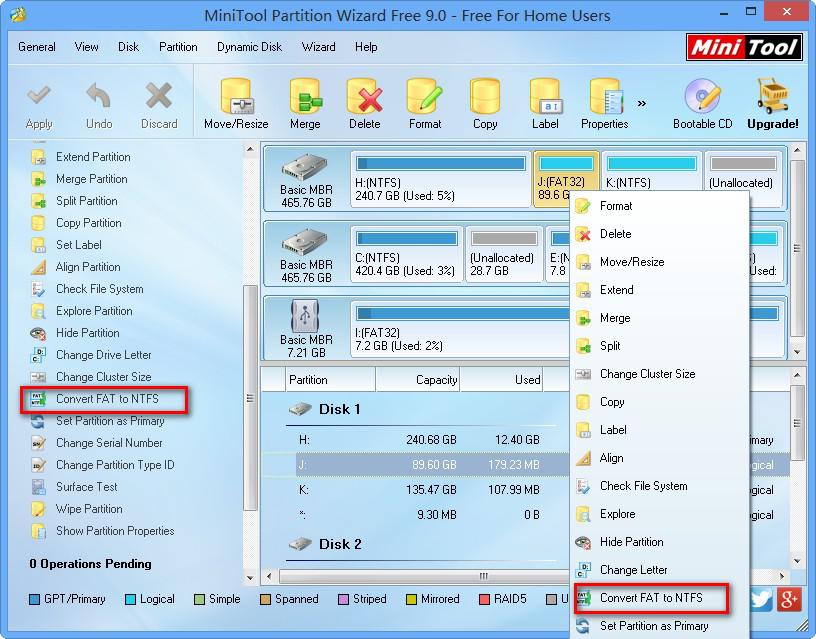Click the Discard X button
816x639 pixels.
(x=159, y=107)
